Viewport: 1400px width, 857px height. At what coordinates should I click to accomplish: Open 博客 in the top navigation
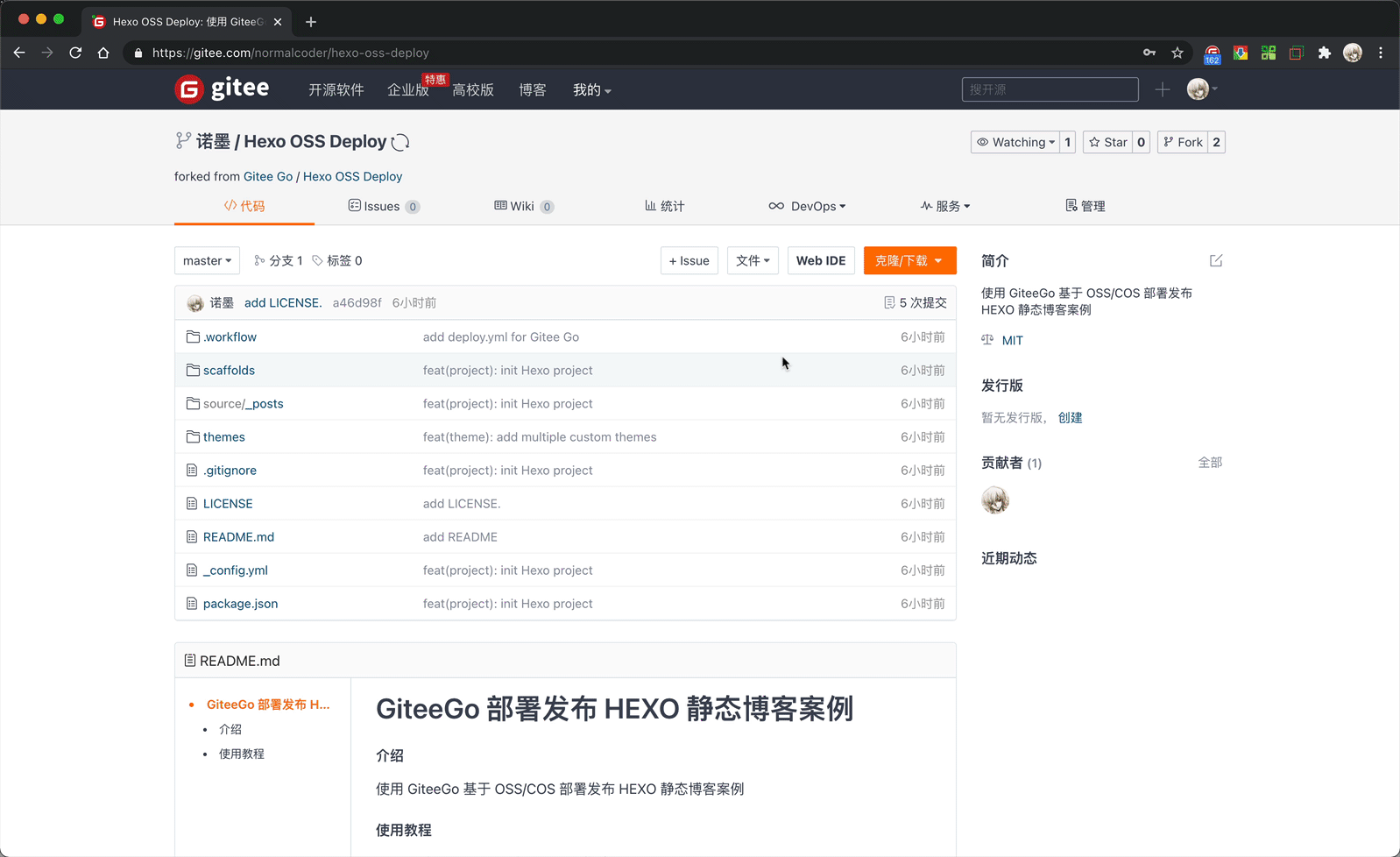tap(533, 89)
